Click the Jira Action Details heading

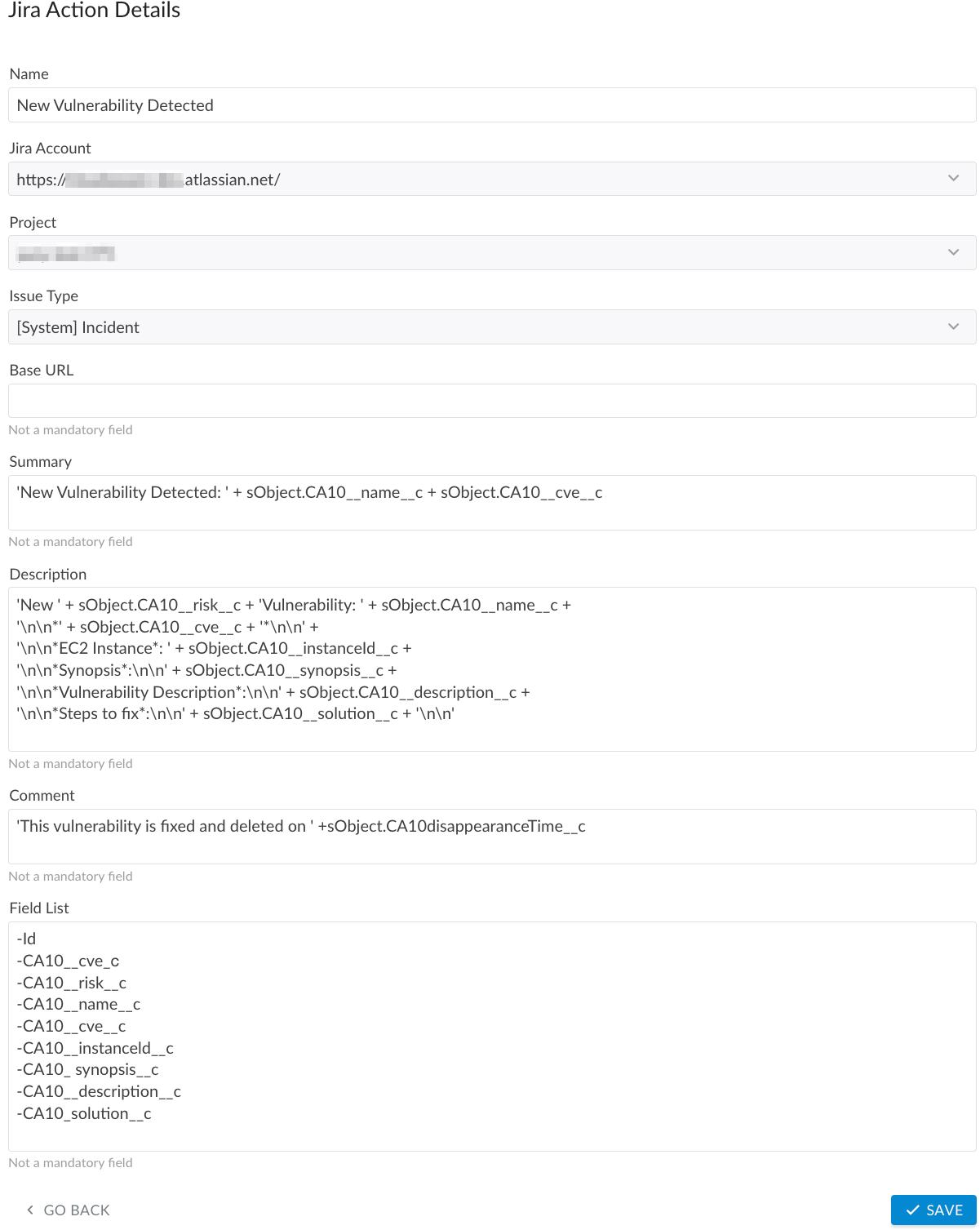tap(95, 11)
